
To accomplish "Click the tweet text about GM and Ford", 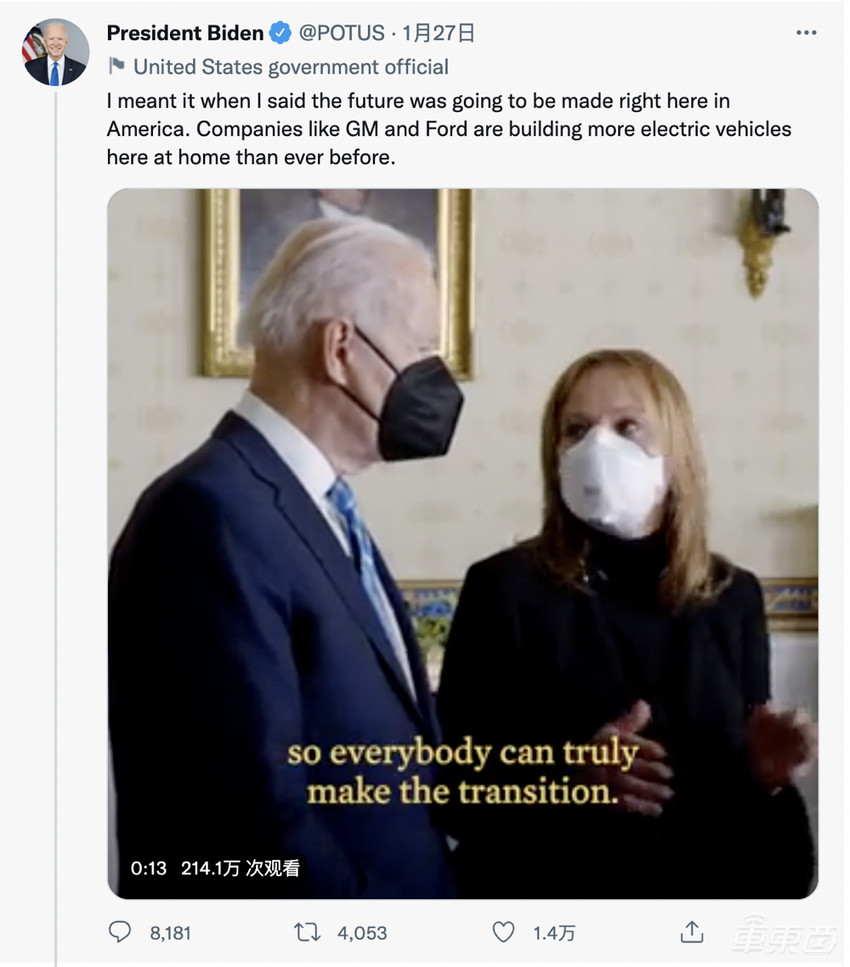I will [448, 130].
